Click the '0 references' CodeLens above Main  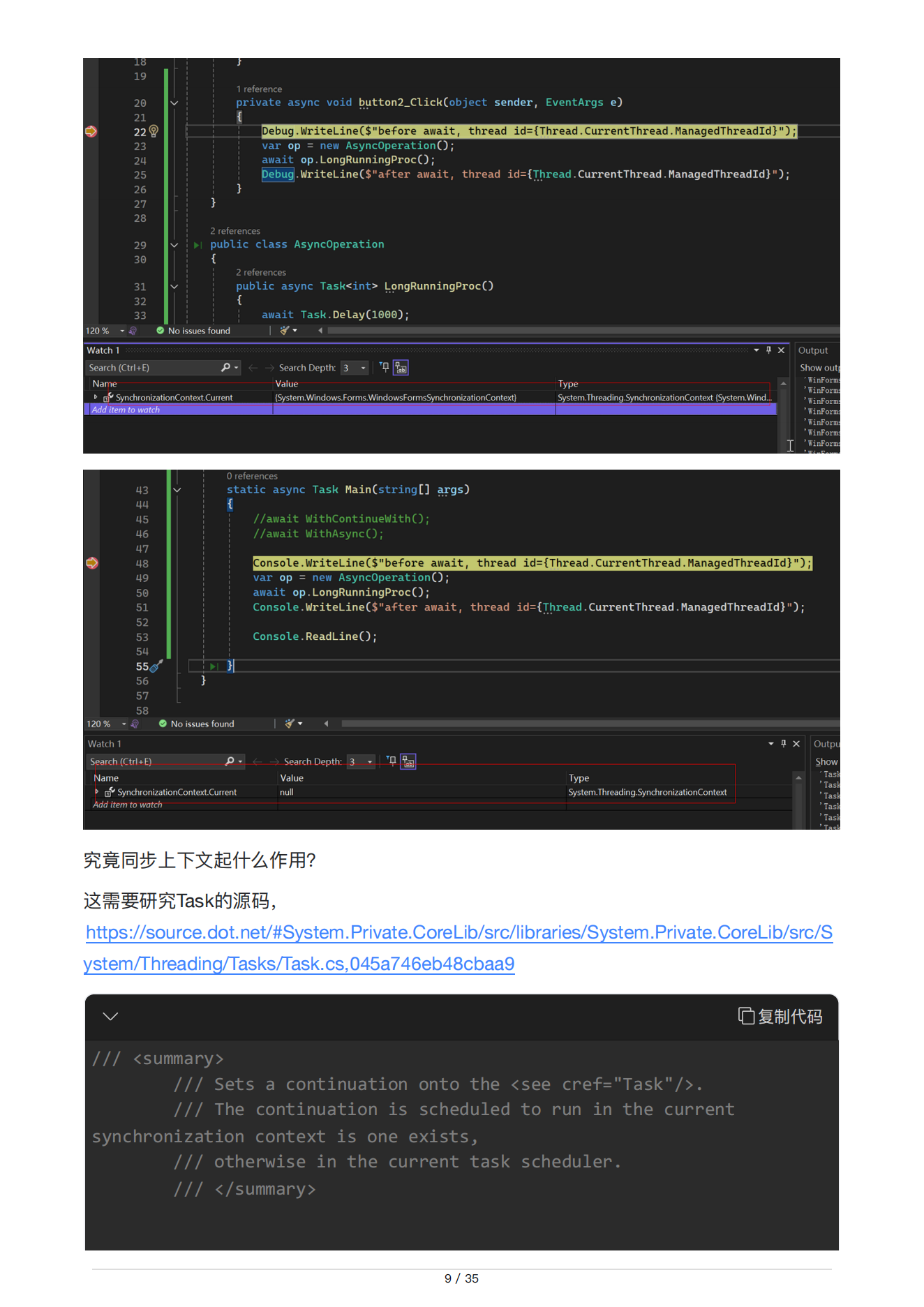pyautogui.click(x=252, y=476)
